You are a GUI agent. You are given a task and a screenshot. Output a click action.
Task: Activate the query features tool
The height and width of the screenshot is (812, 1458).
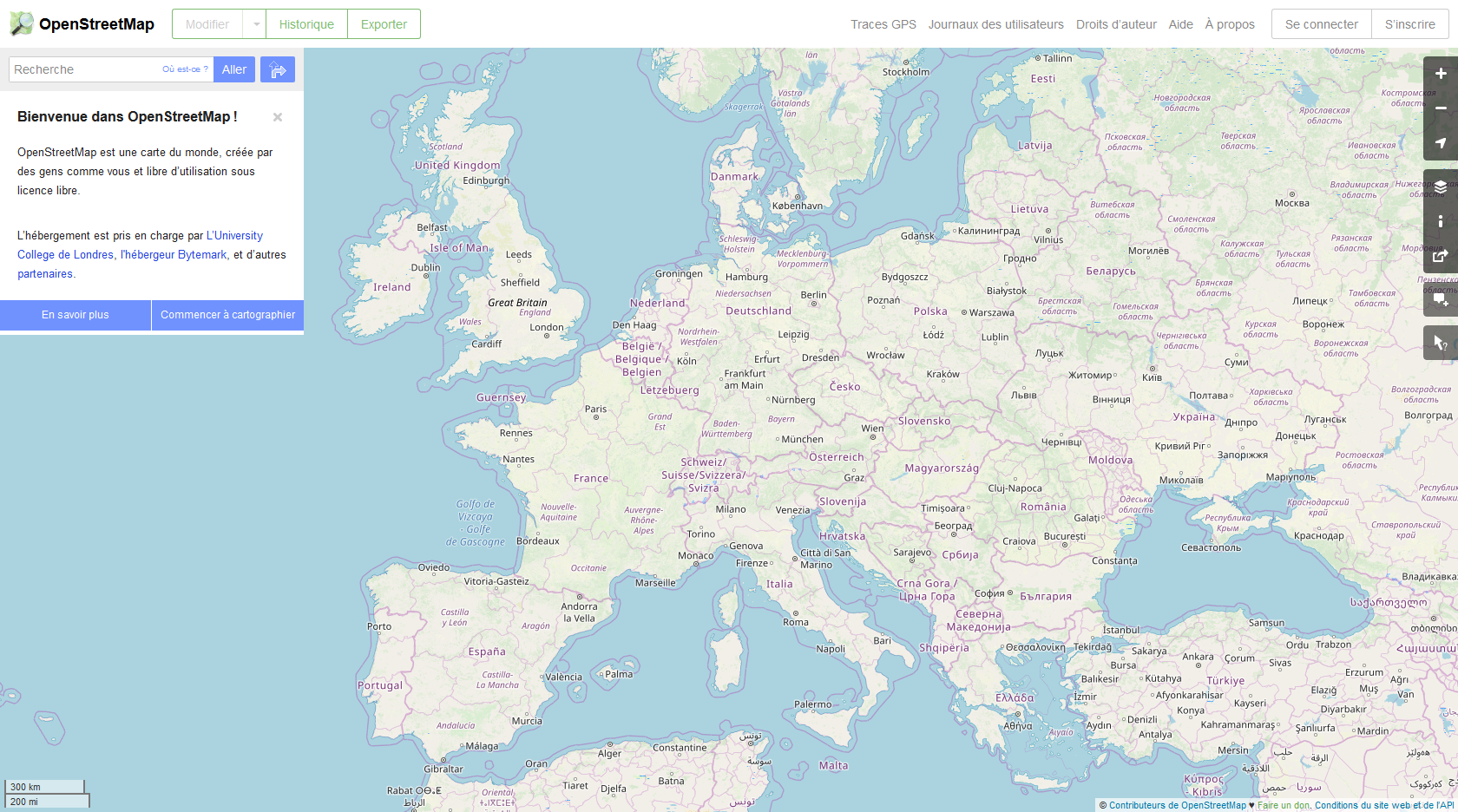(x=1440, y=343)
